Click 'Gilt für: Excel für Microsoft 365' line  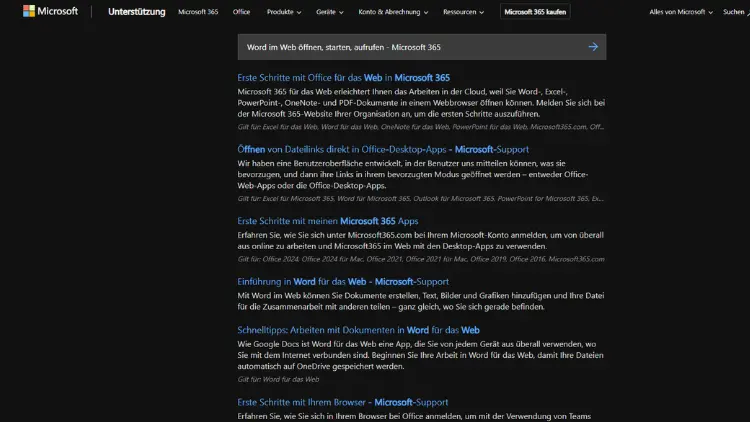421,199
